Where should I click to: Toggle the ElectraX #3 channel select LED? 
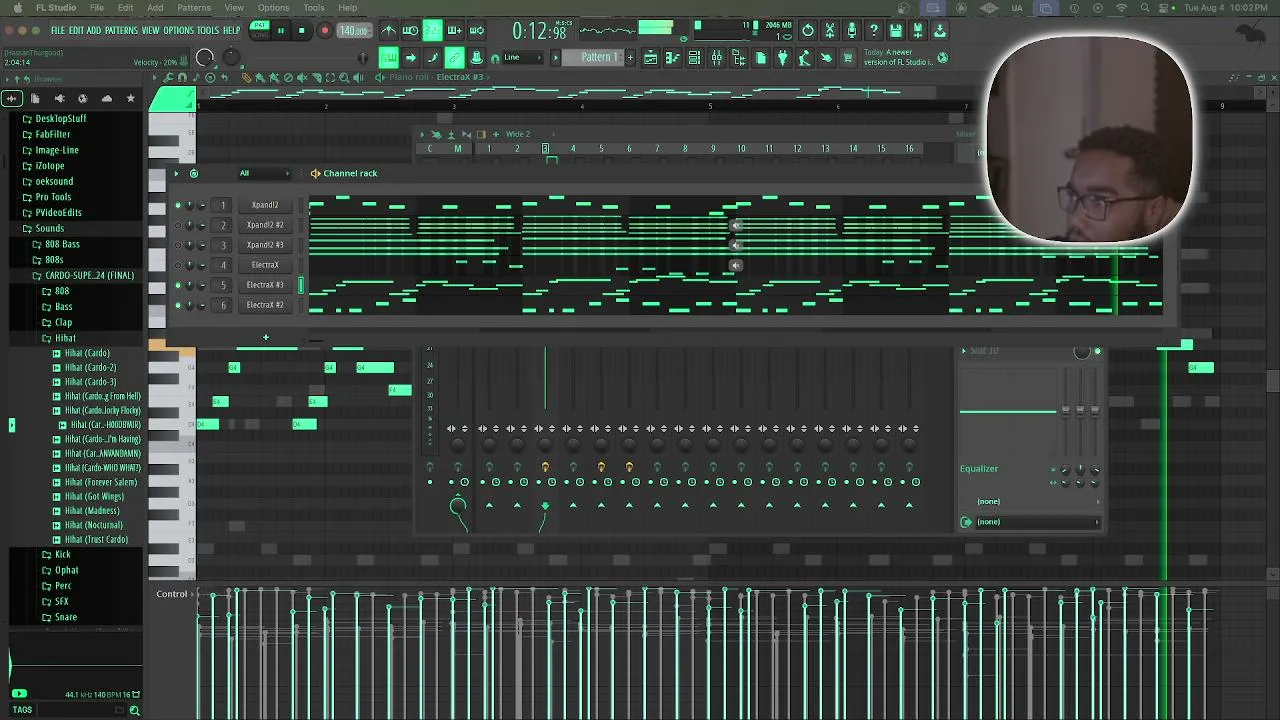click(x=301, y=285)
